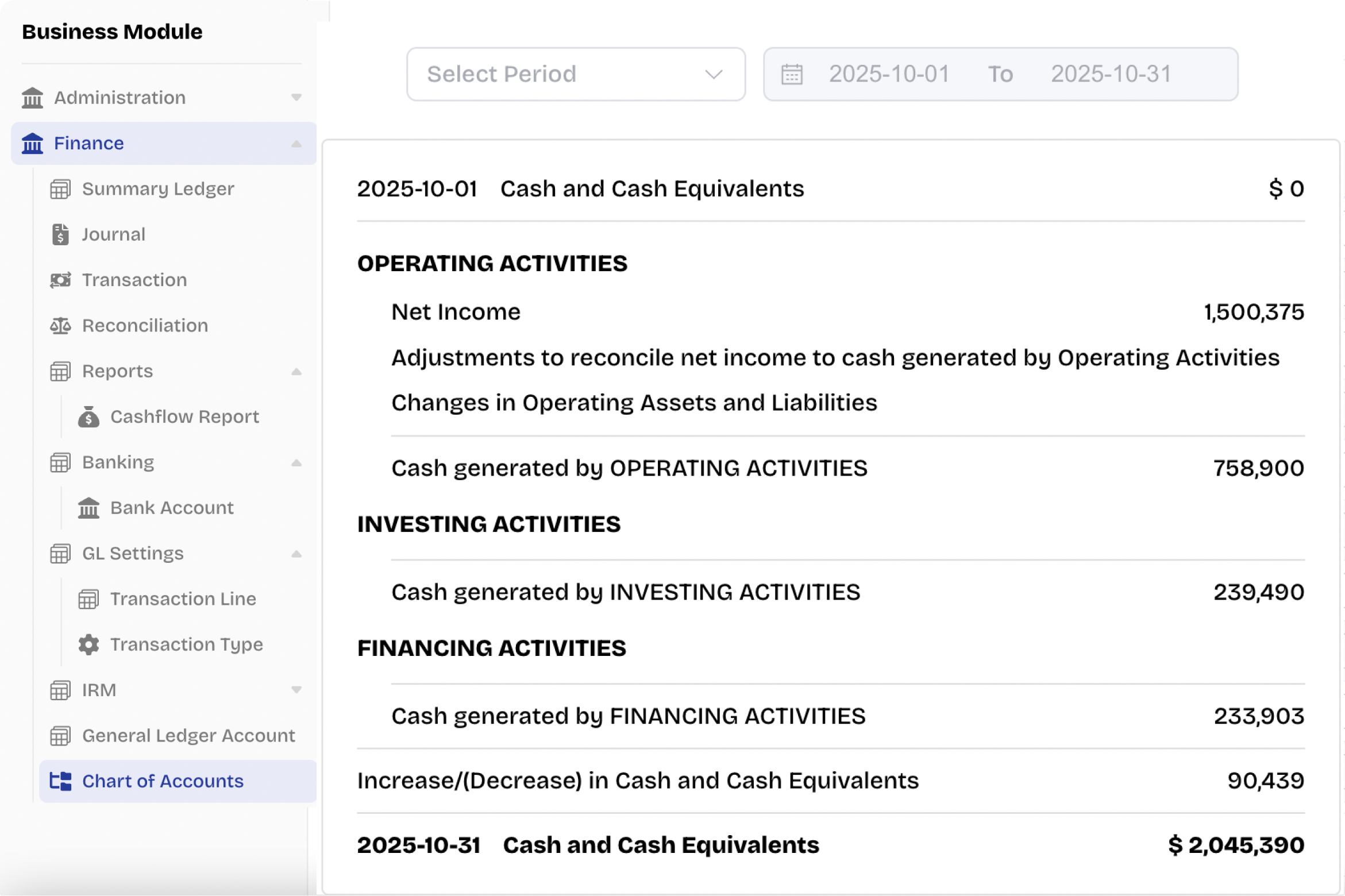Click the Bank Account building icon
Viewport: 1345px width, 896px height.
tap(88, 508)
